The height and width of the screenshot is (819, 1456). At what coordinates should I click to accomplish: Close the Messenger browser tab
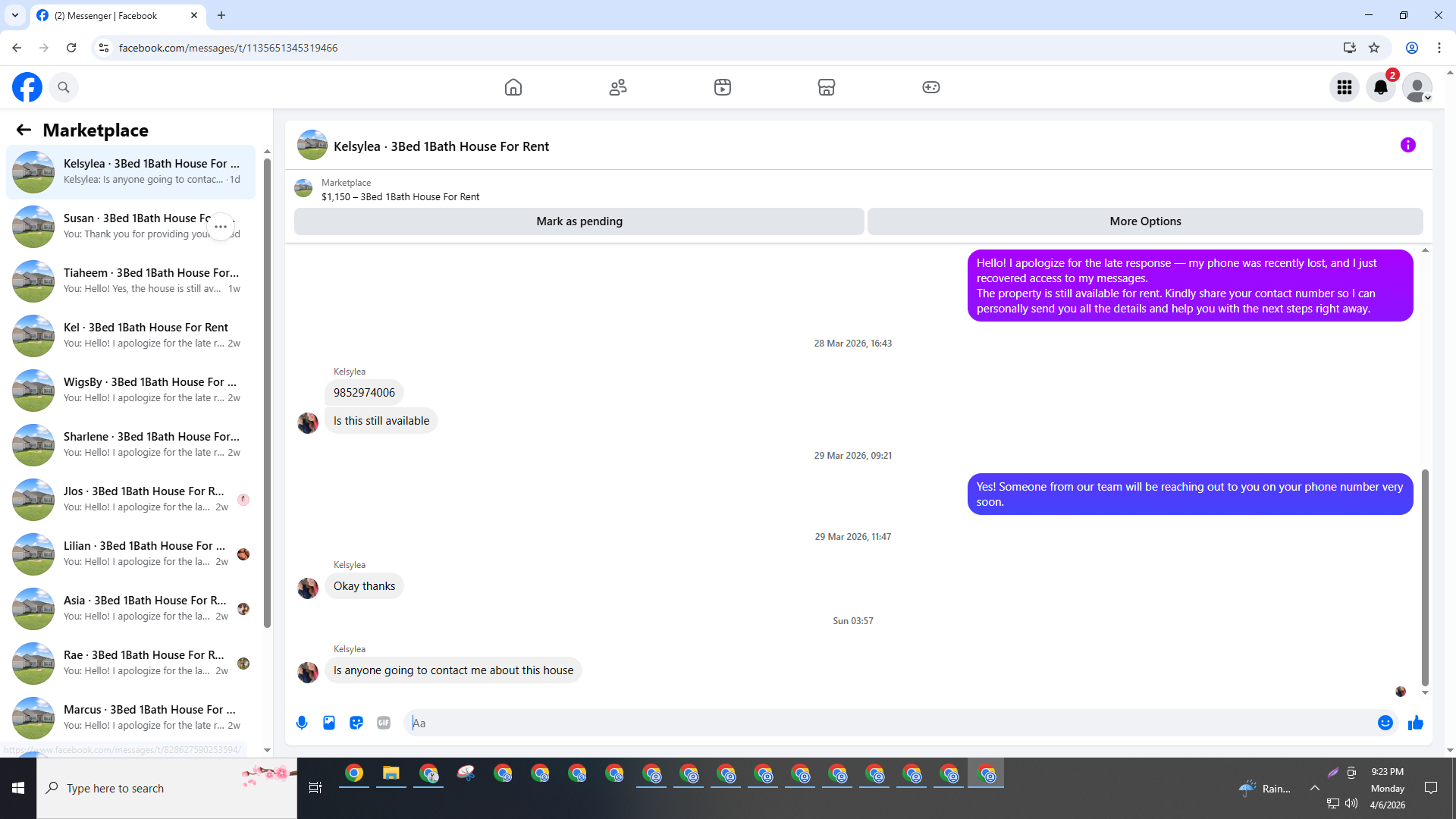(194, 15)
